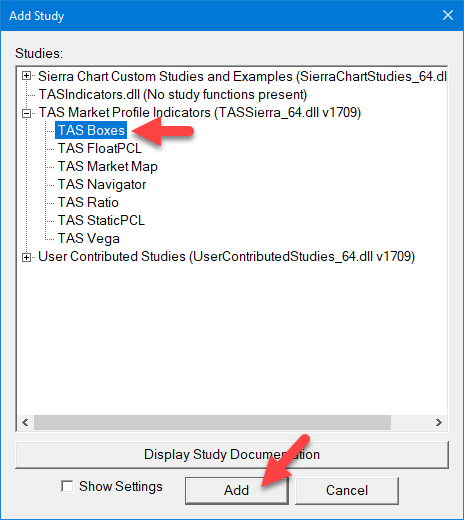Select TAS Ratio study
464x520 pixels.
click(88, 202)
